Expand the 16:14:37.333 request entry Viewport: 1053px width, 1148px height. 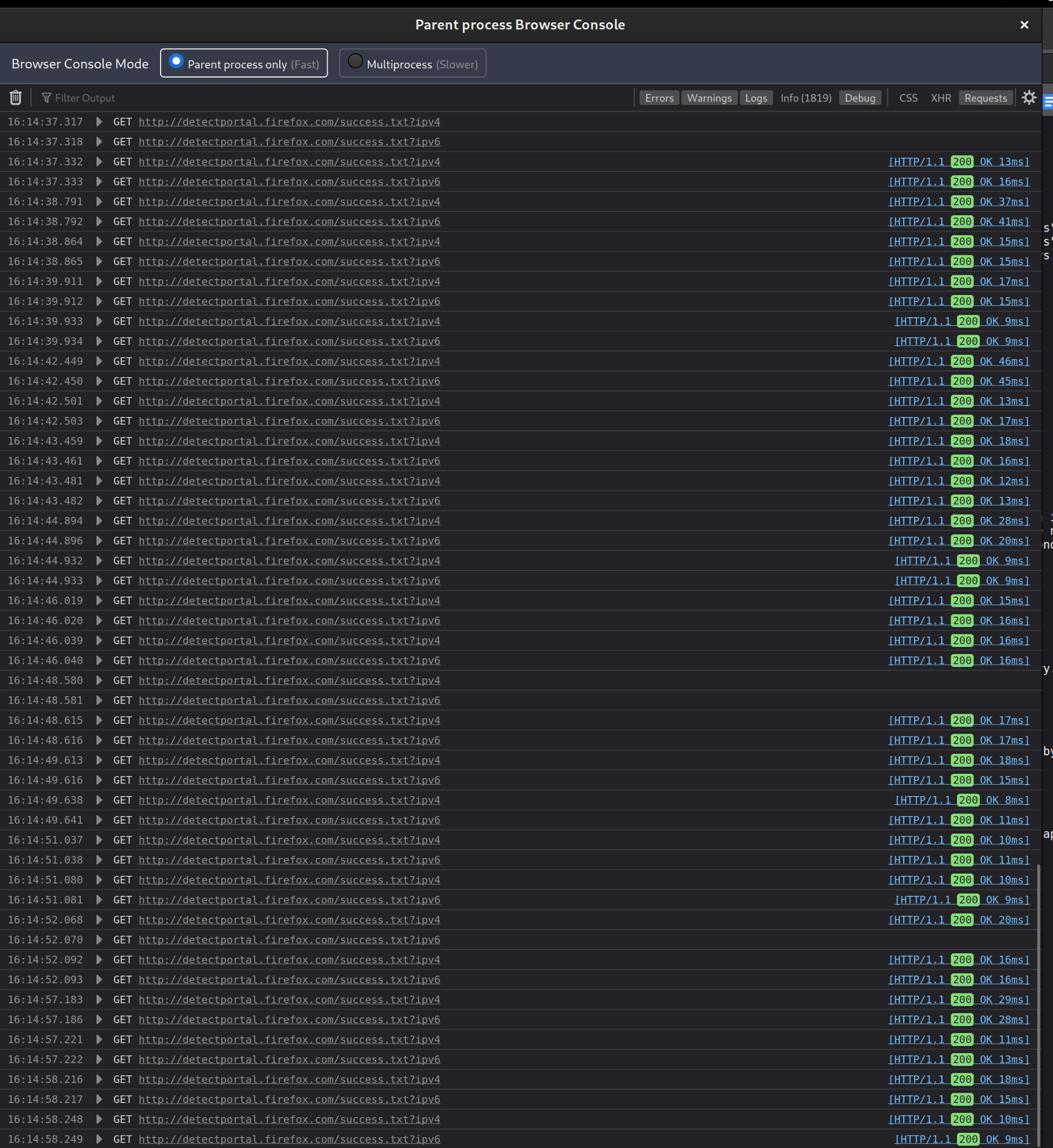[x=99, y=182]
